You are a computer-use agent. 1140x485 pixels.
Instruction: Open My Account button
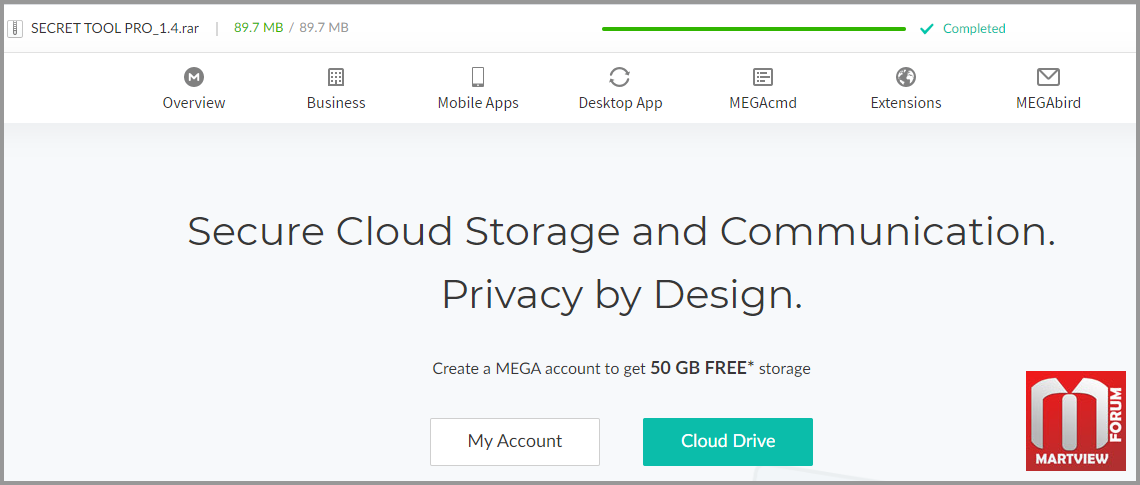(x=515, y=441)
